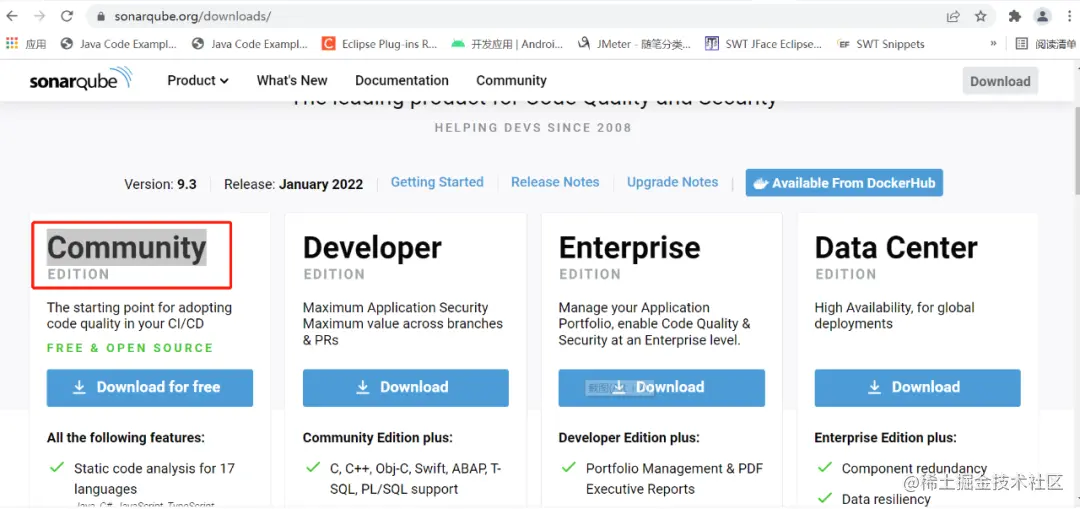The image size is (1080, 509).
Task: Click 'Portfolio Management & PDF Executive Reports' text
Action: (674, 479)
